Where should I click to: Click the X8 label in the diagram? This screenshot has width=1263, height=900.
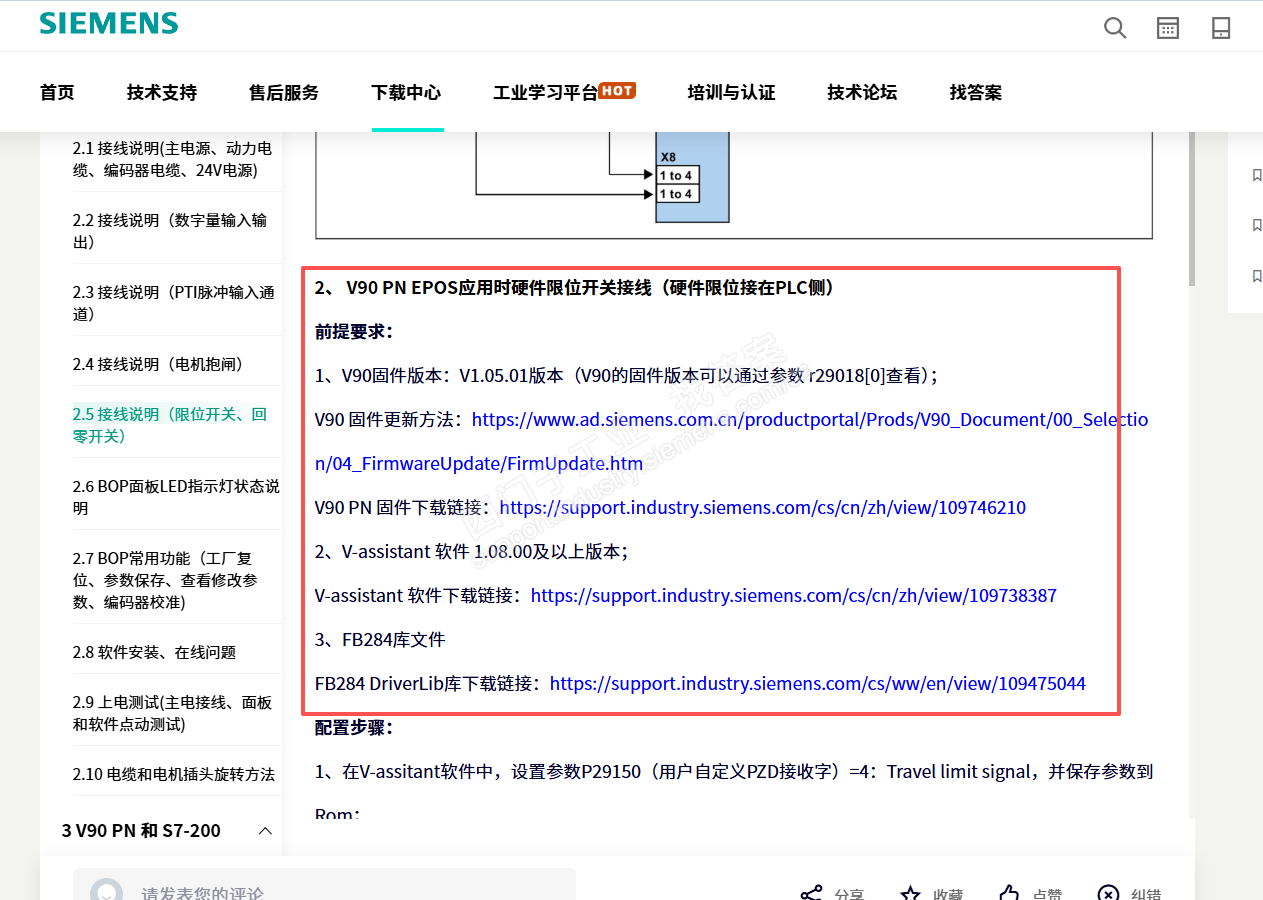click(x=668, y=157)
